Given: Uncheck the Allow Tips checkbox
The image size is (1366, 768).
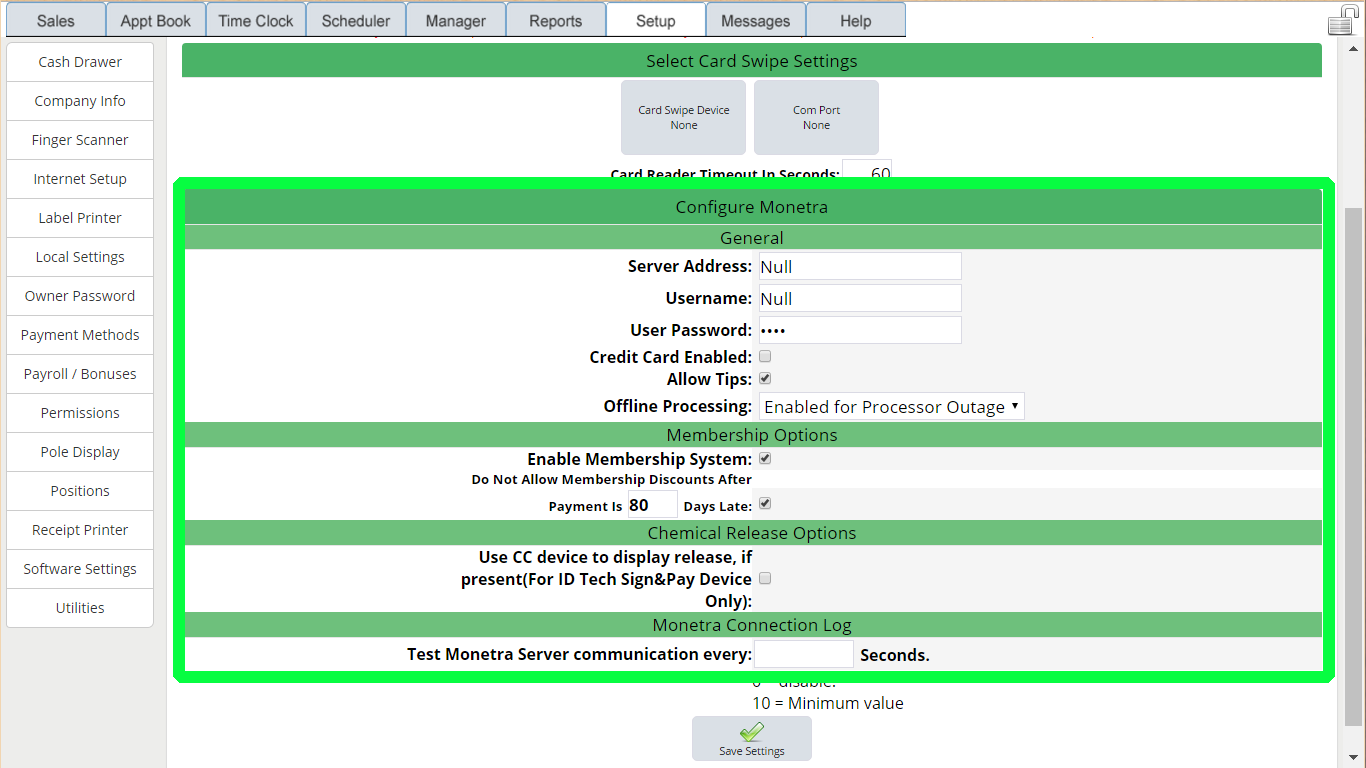Looking at the screenshot, I should (765, 379).
